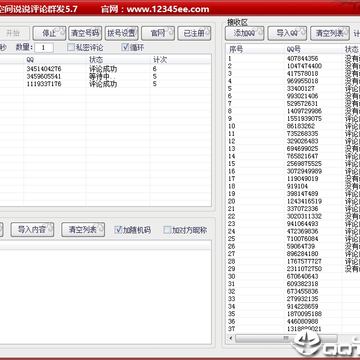Select QQ number 896284180

click(302, 254)
